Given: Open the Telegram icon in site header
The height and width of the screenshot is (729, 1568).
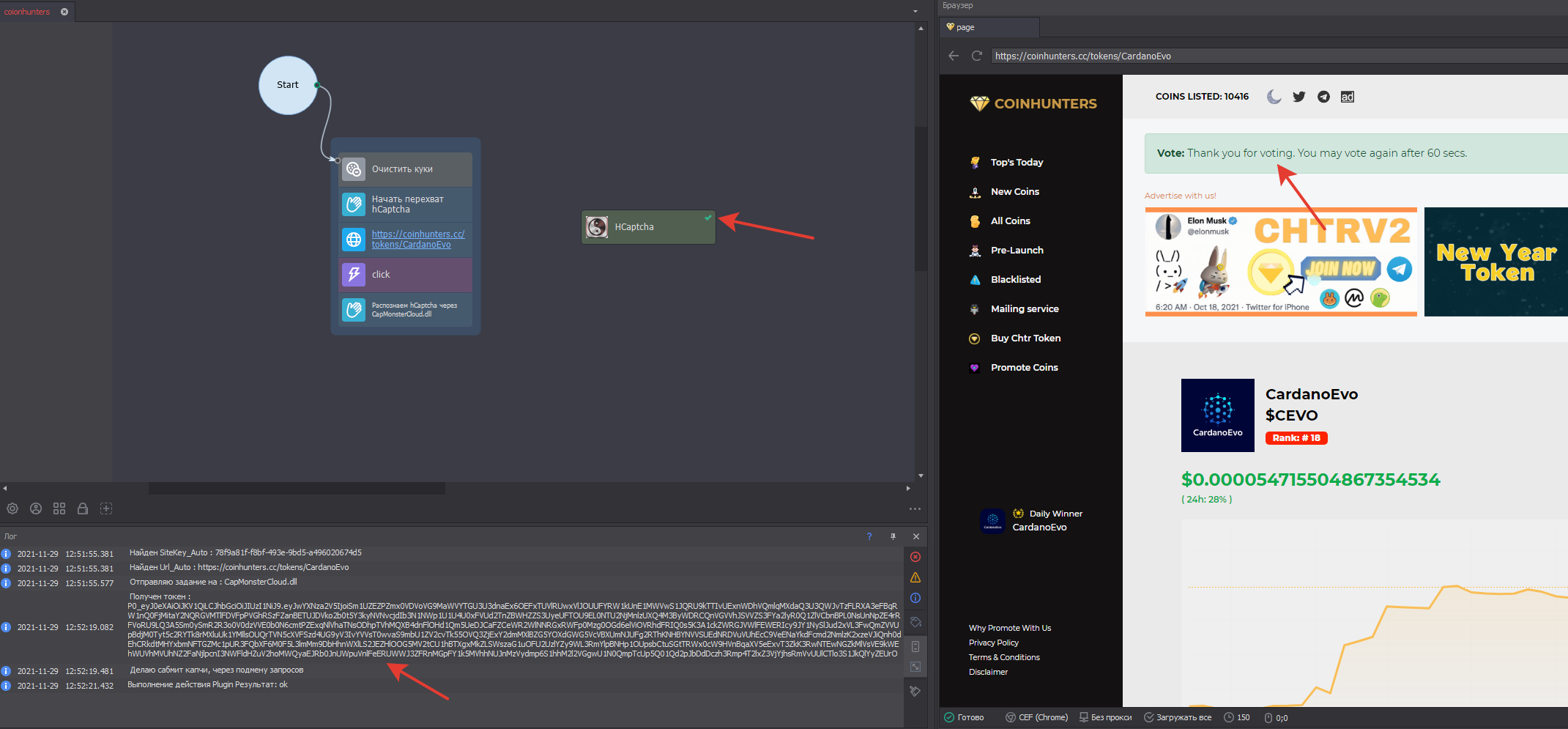Looking at the screenshot, I should click(x=1323, y=97).
